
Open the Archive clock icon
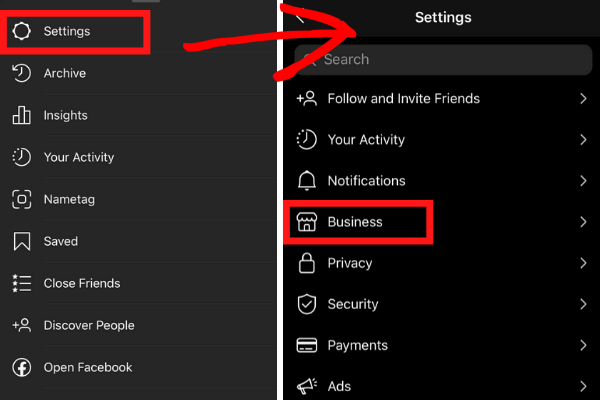tap(21, 73)
